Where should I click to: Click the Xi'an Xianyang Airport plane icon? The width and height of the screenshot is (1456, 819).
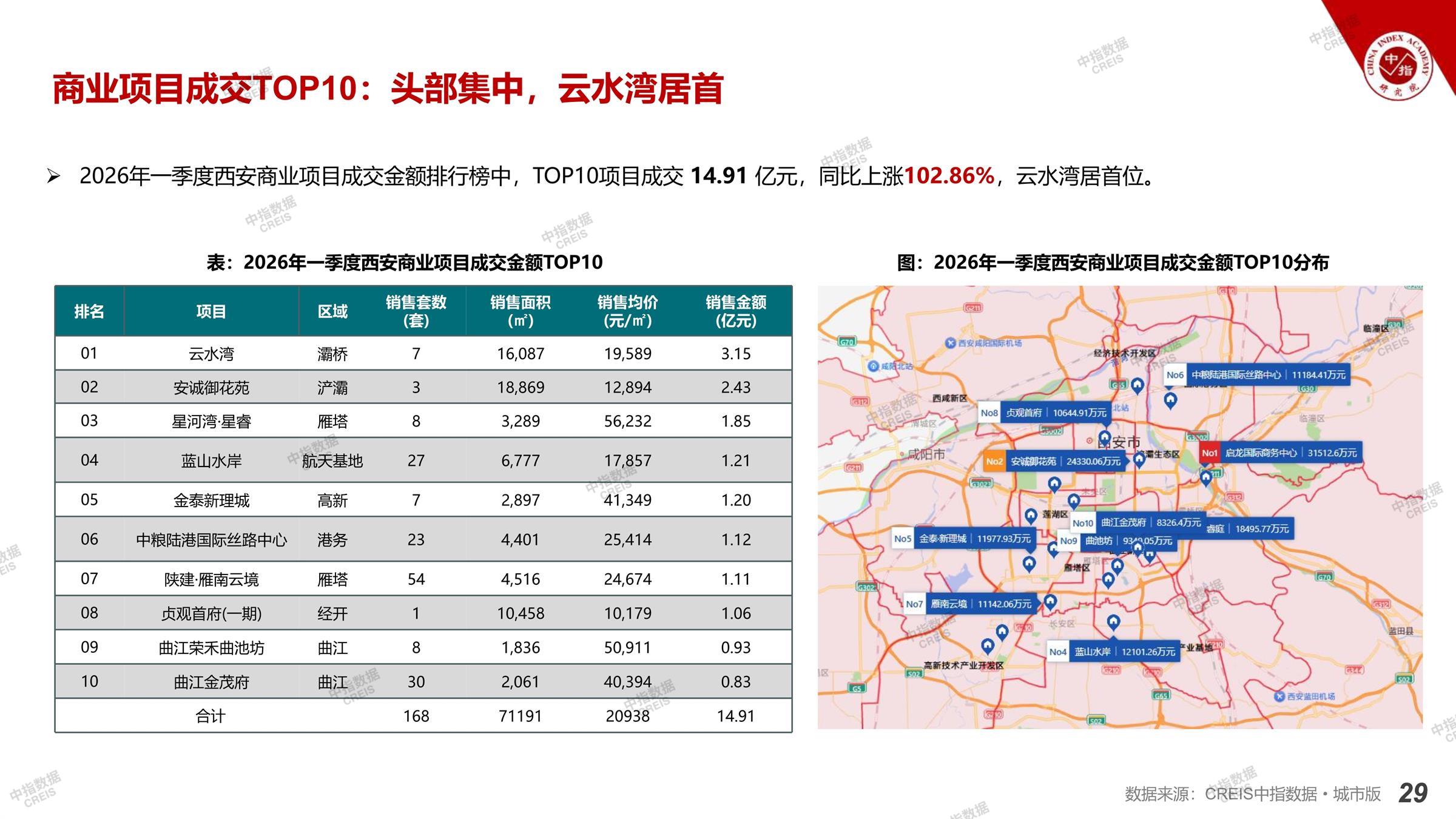(951, 343)
